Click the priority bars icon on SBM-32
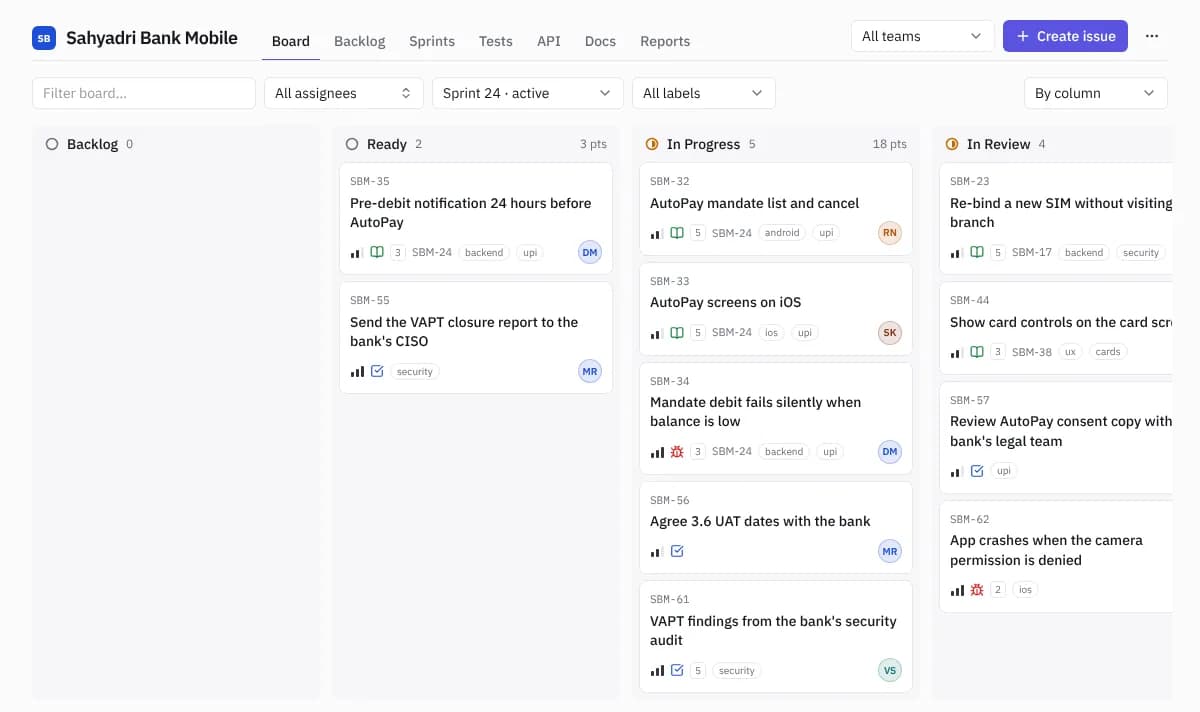The width and height of the screenshot is (1200, 712). point(657,233)
